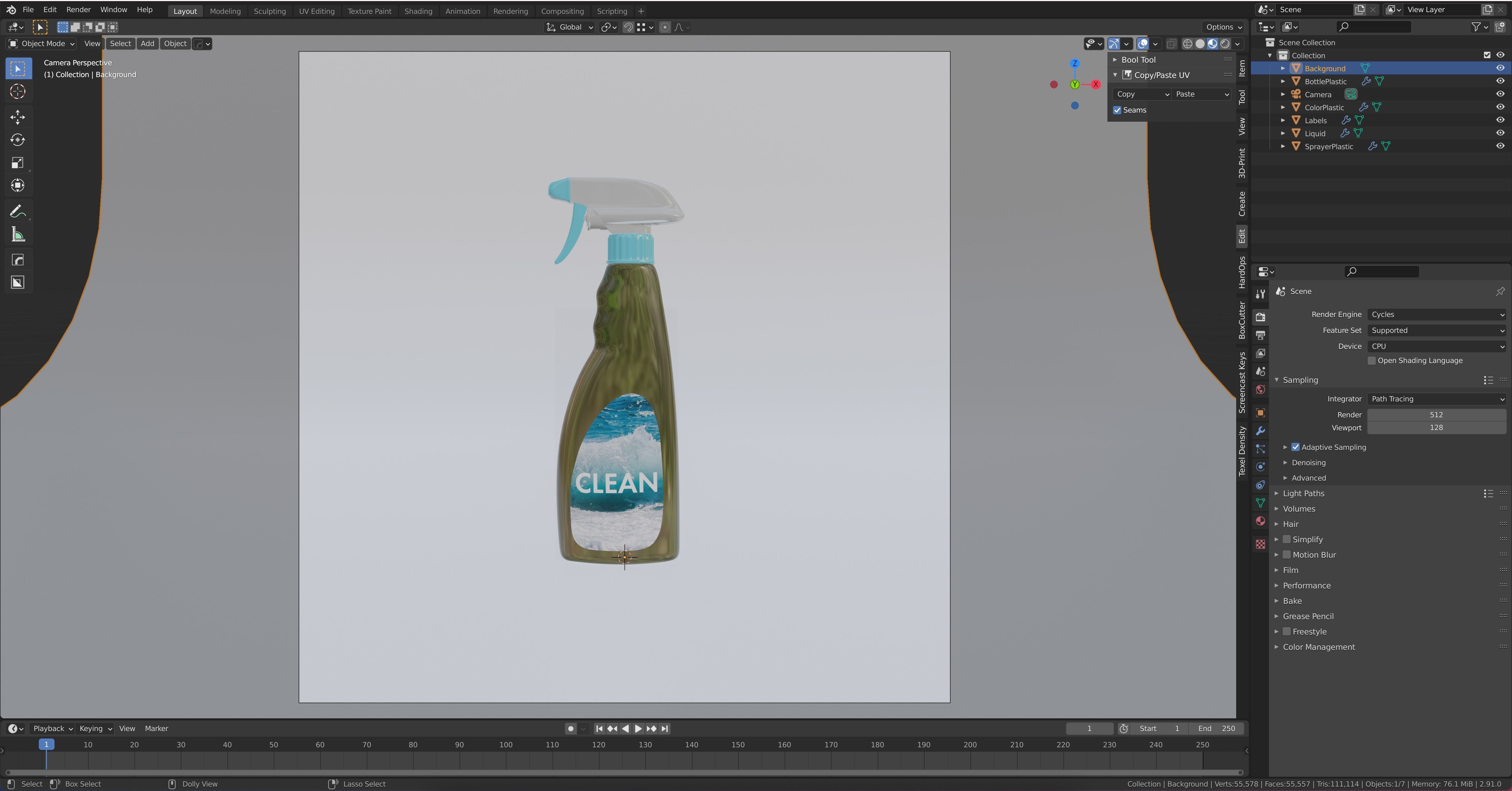
Task: Pin the Scene properties panel
Action: point(1500,291)
